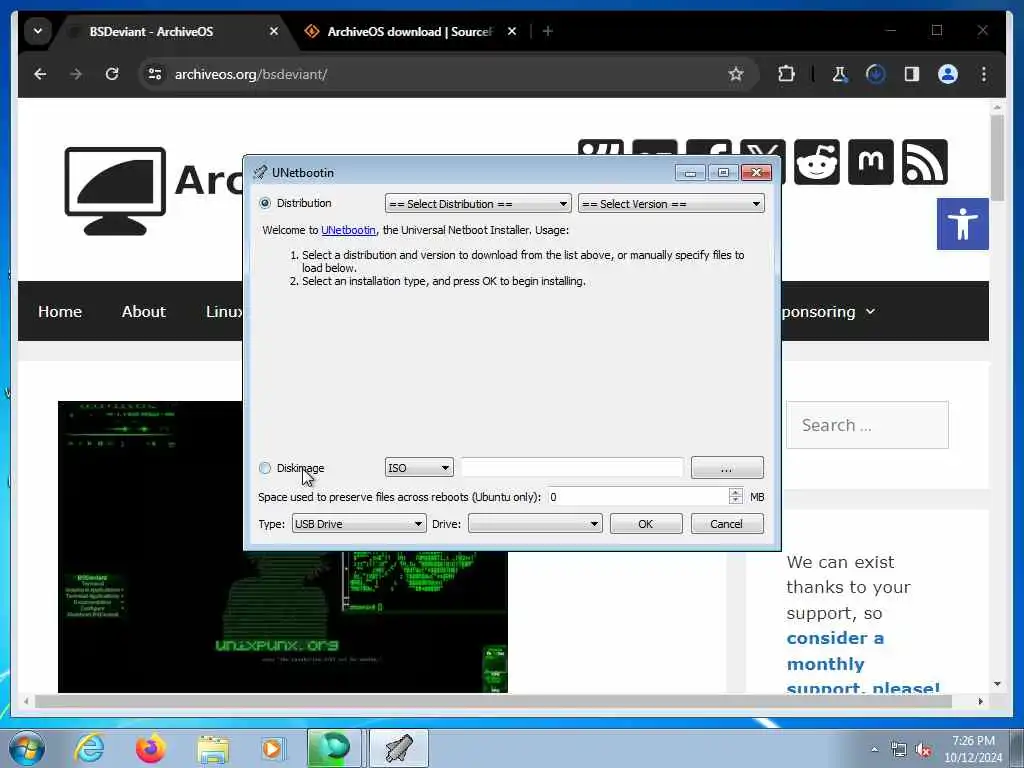The width and height of the screenshot is (1024, 768).
Task: Click the website Search field
Action: [x=867, y=425]
